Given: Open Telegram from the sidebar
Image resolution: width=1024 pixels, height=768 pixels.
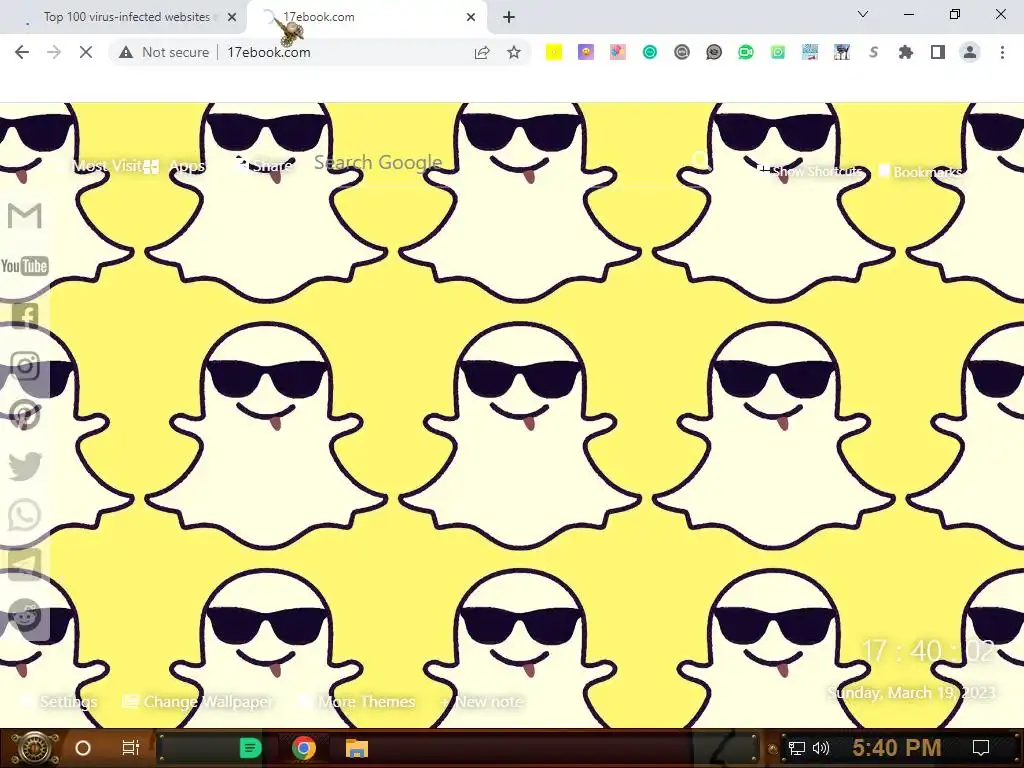Looking at the screenshot, I should coord(25,565).
